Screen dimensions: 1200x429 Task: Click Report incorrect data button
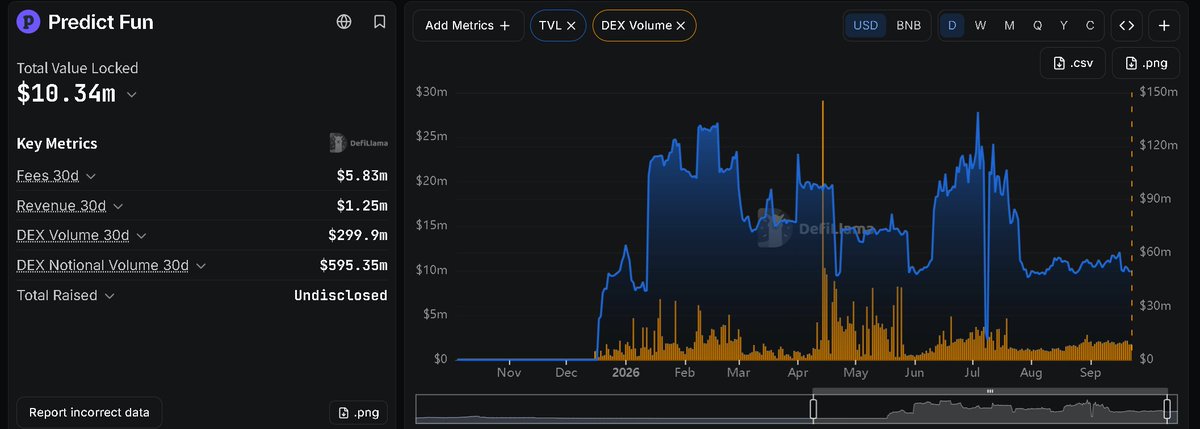tap(89, 412)
